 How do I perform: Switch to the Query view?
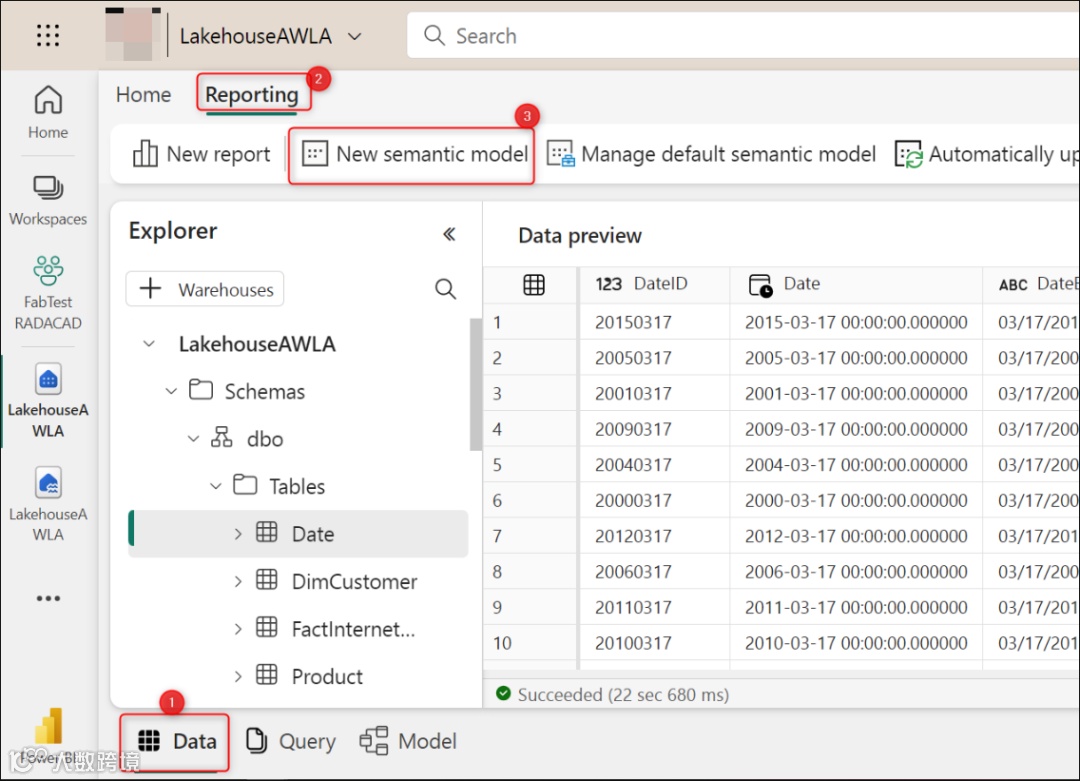290,741
